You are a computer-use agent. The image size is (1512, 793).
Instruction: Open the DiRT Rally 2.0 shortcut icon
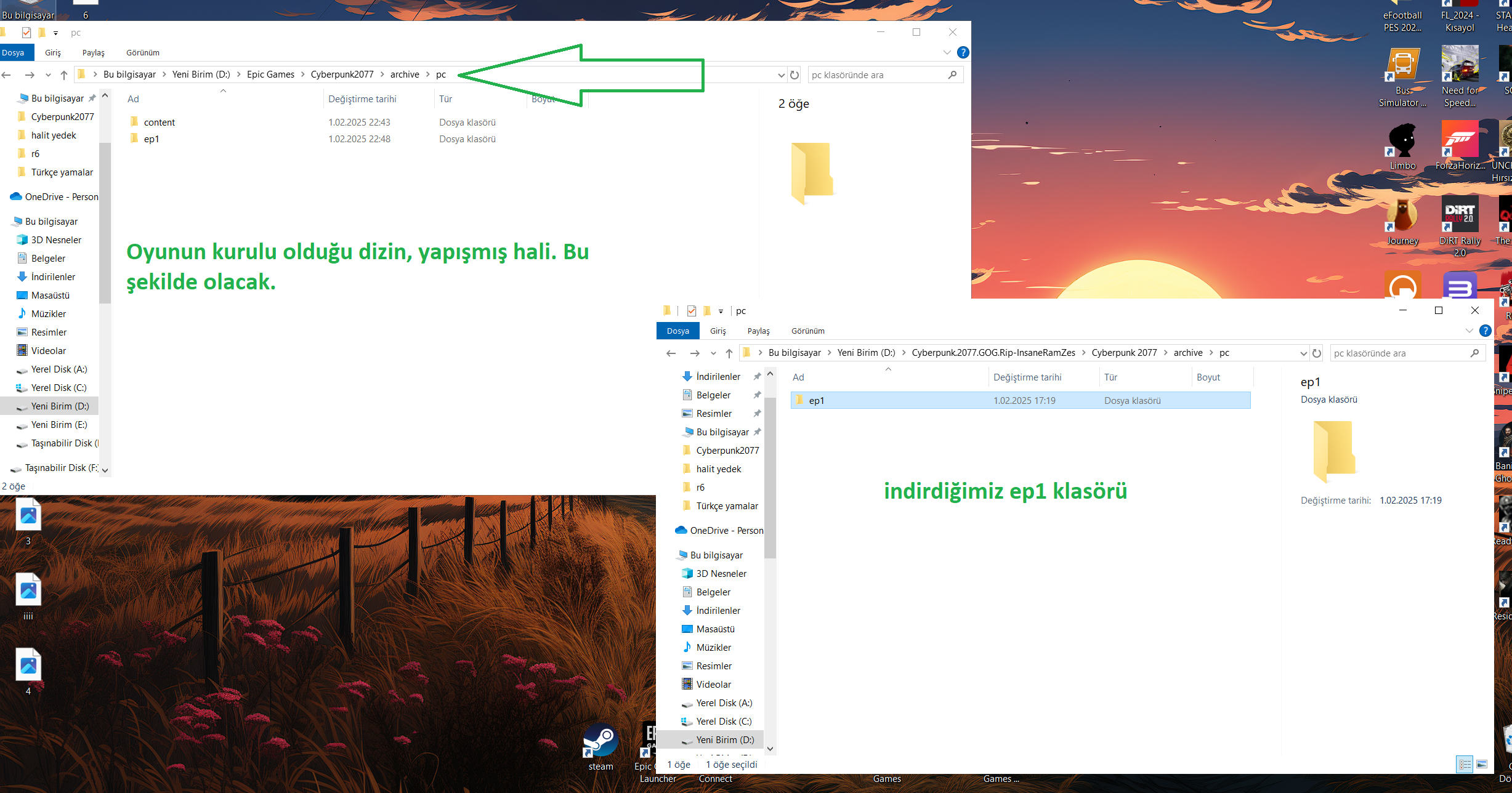1460,215
